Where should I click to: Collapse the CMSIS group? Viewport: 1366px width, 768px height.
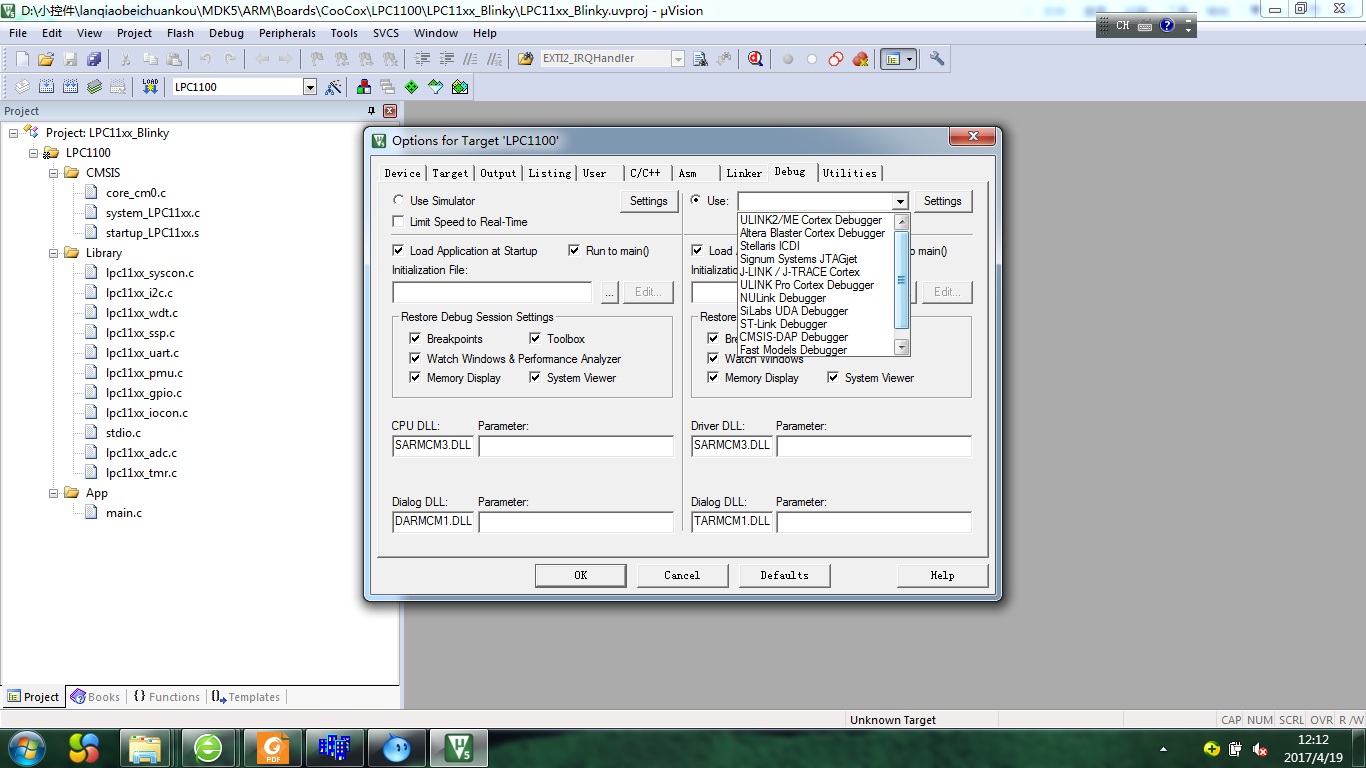[x=54, y=173]
